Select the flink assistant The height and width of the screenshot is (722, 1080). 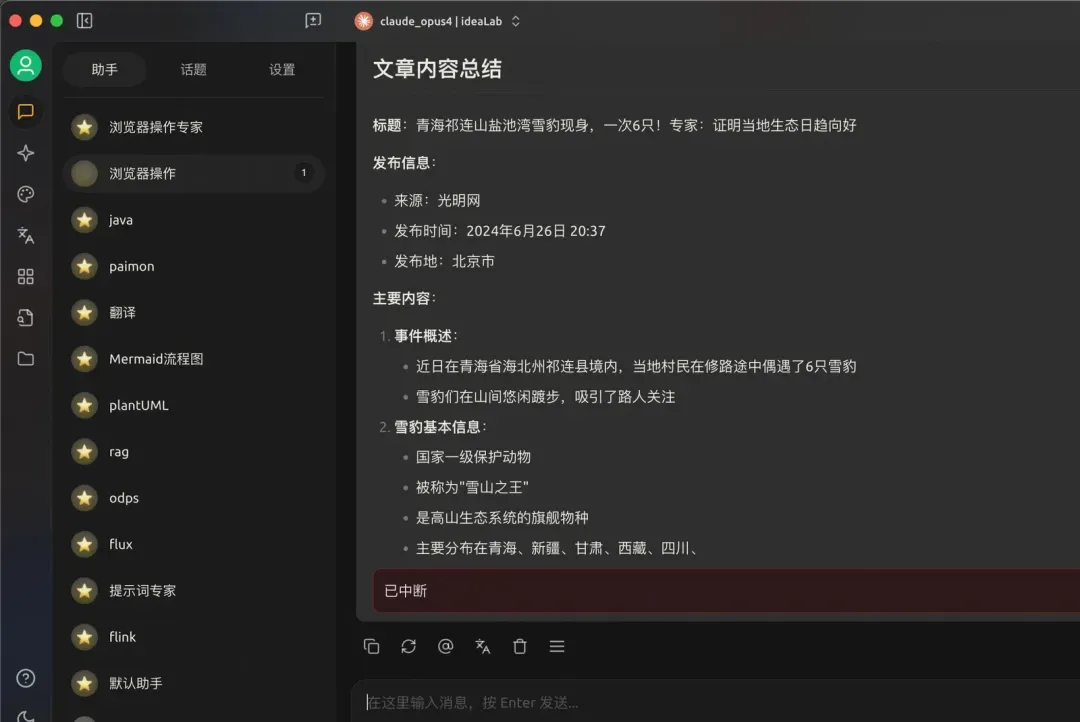[194, 637]
